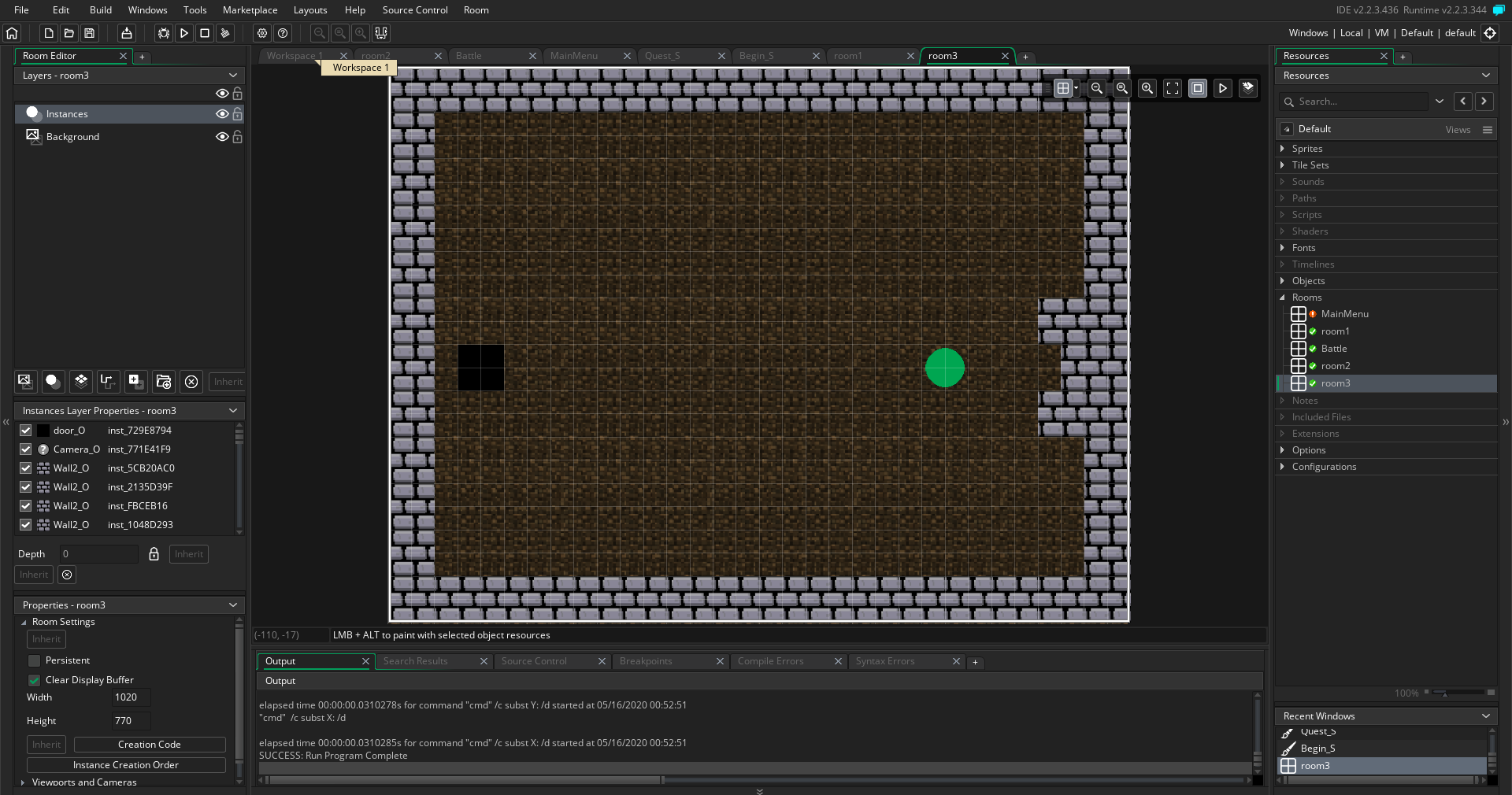Screen dimensions: 1512x795
Task: Collapse the Rooms folder in Resources
Action: [1282, 298]
